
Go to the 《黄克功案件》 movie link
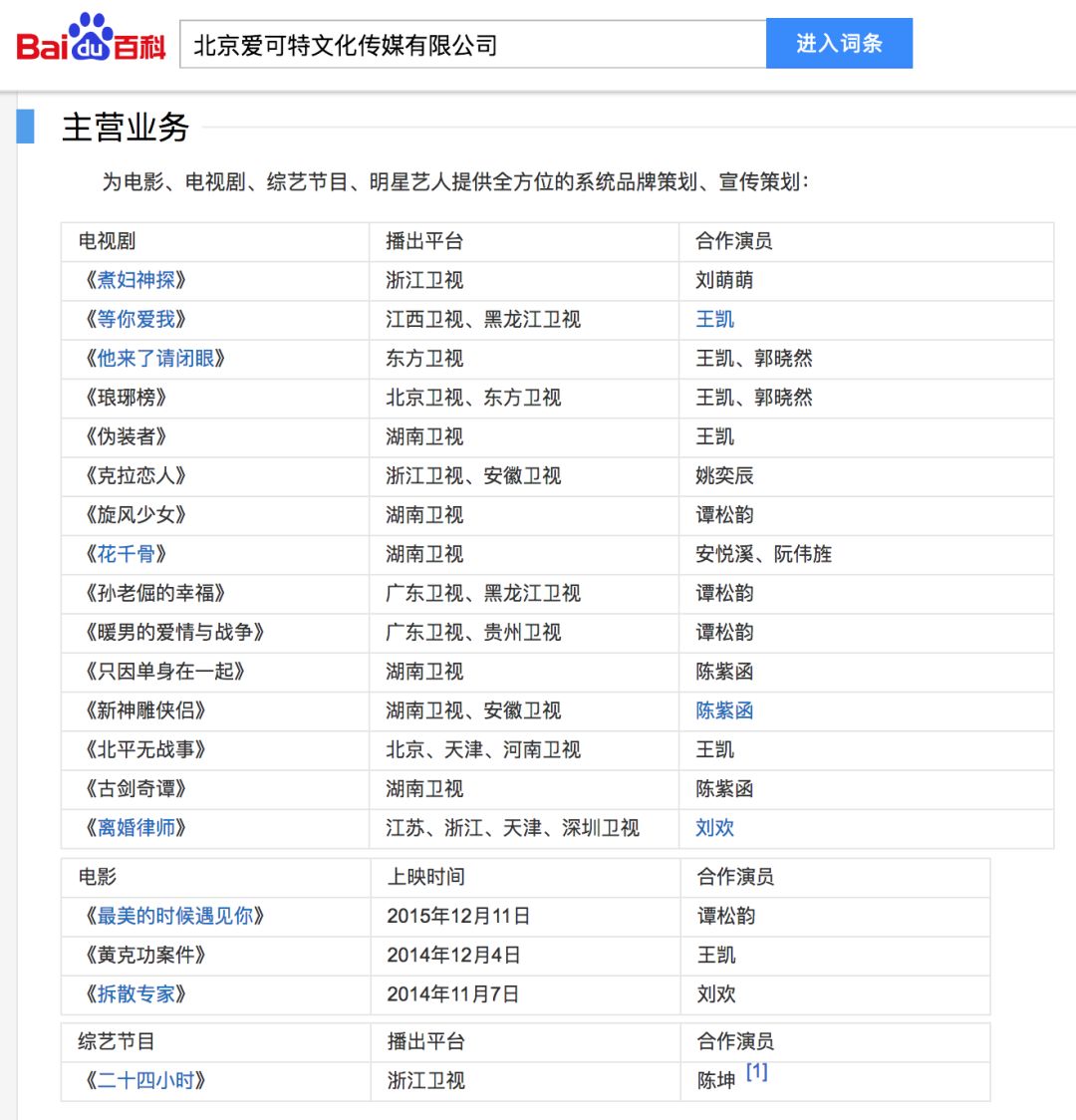click(x=145, y=955)
